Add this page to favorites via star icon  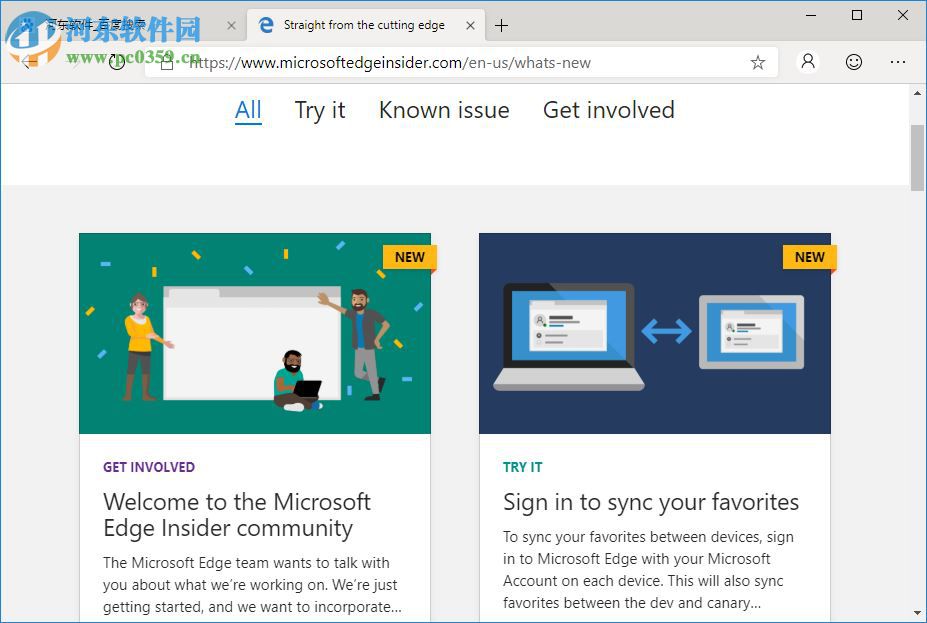(757, 62)
